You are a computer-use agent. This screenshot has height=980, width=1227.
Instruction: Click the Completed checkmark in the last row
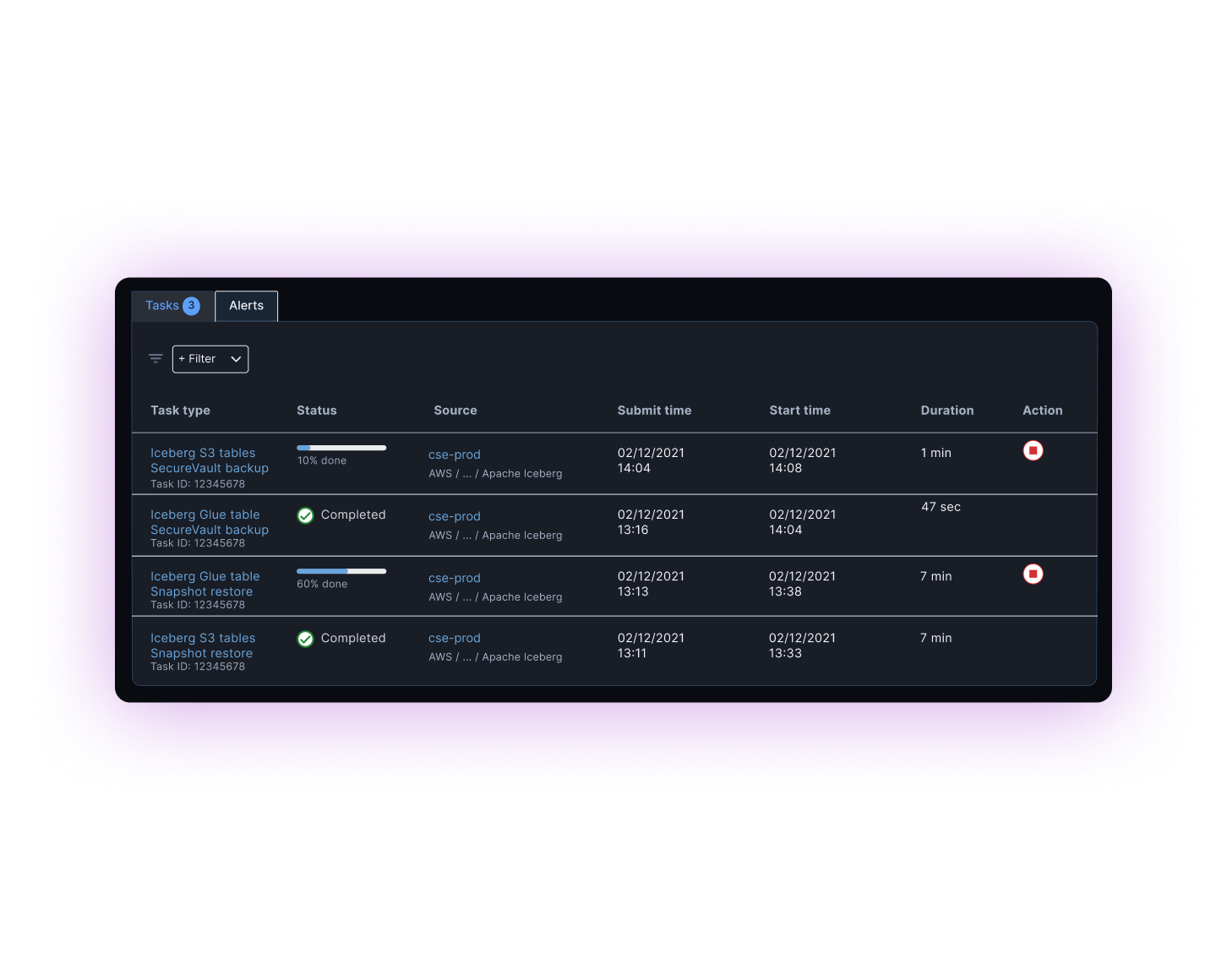(306, 639)
